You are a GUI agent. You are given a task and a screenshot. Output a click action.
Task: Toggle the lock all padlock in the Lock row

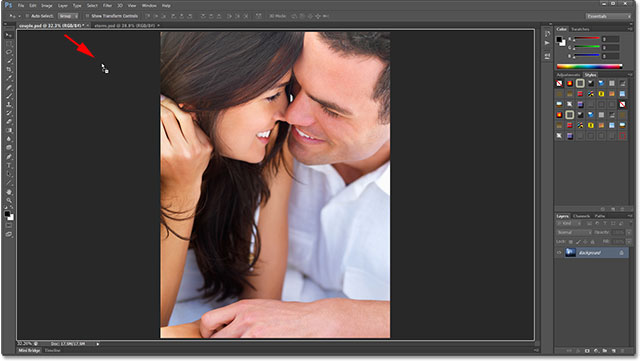click(x=593, y=242)
